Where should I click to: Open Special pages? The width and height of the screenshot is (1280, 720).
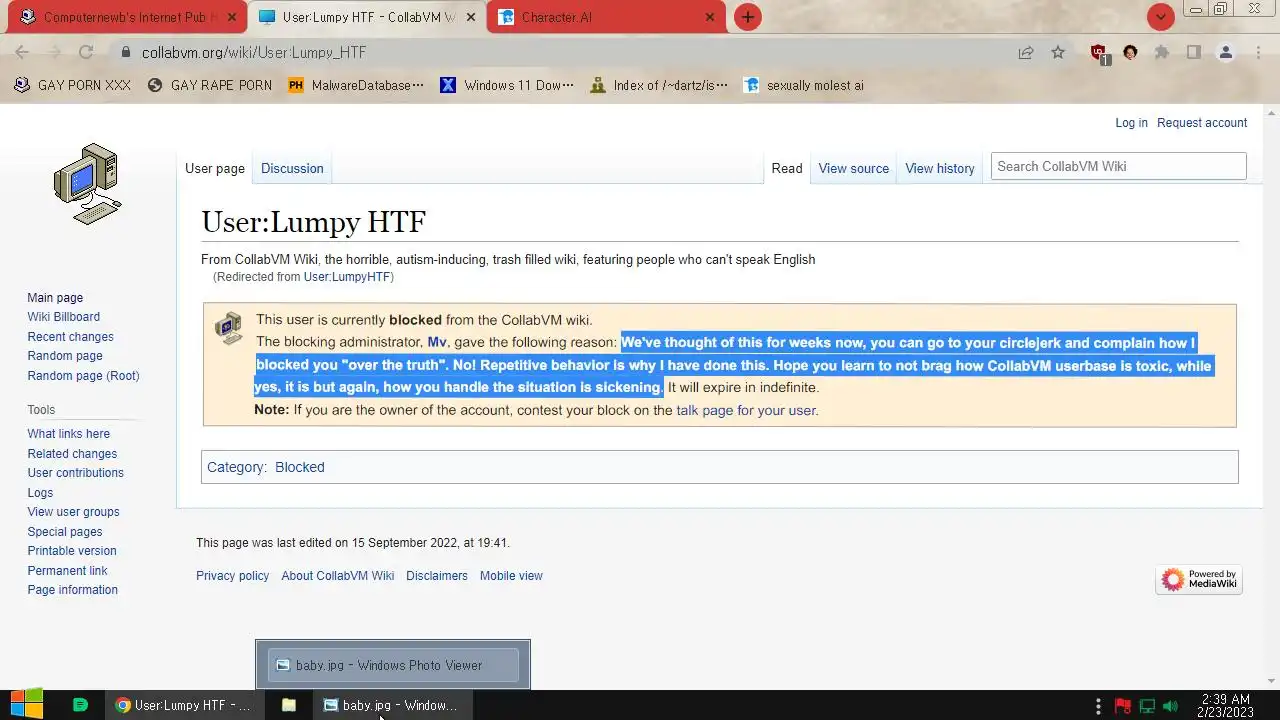coord(64,532)
